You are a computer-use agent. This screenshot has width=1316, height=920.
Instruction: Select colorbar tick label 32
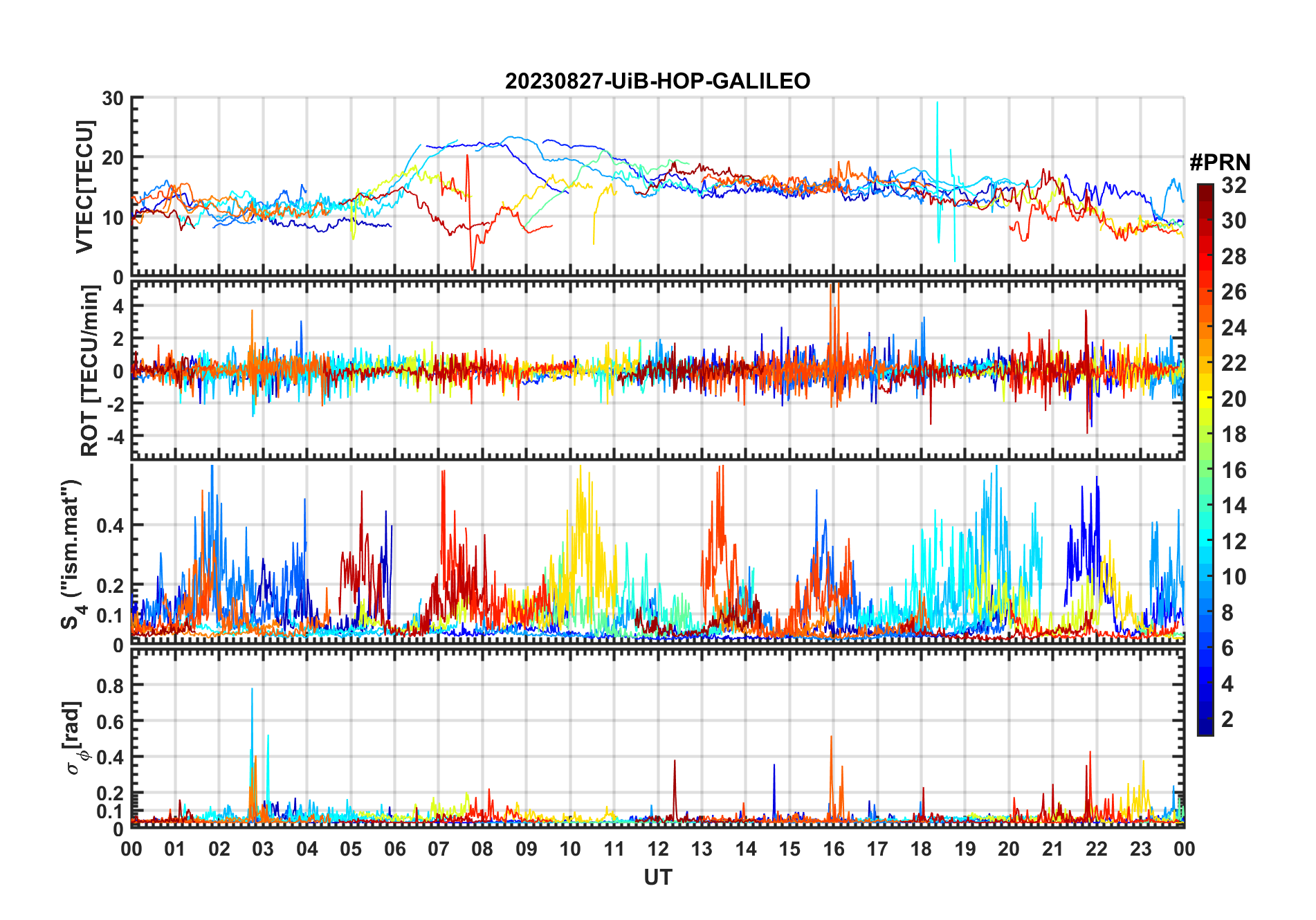1234,185
